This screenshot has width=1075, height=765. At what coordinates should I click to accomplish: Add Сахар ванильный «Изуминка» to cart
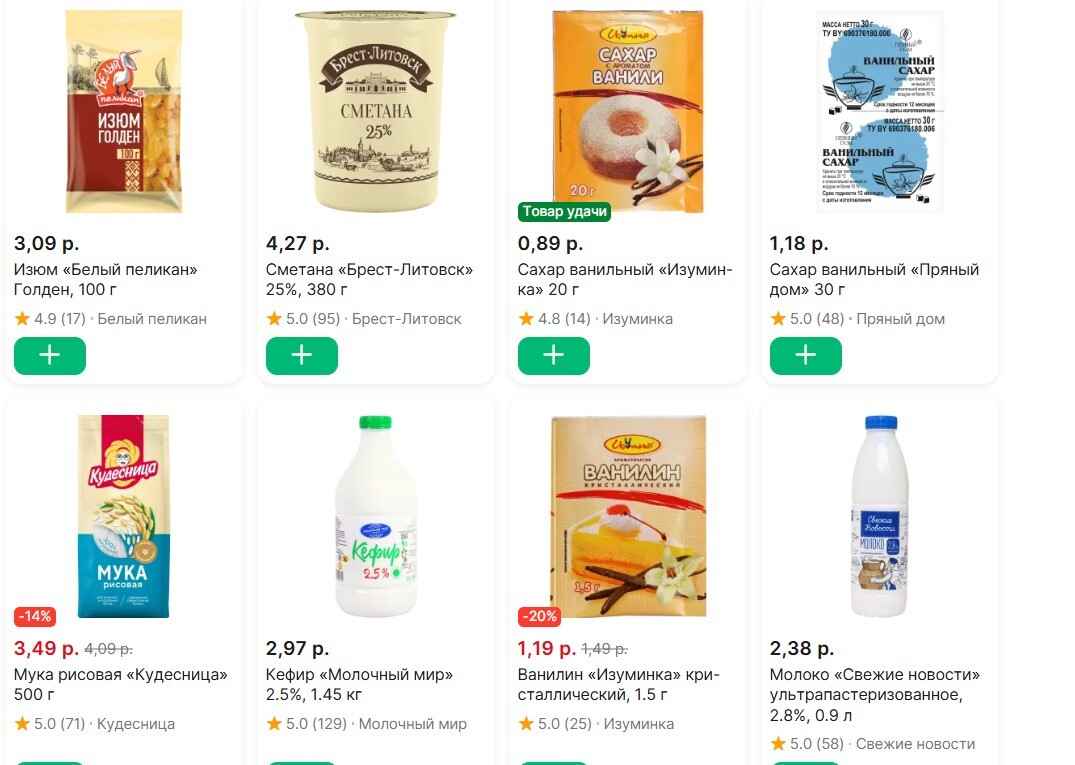(554, 356)
